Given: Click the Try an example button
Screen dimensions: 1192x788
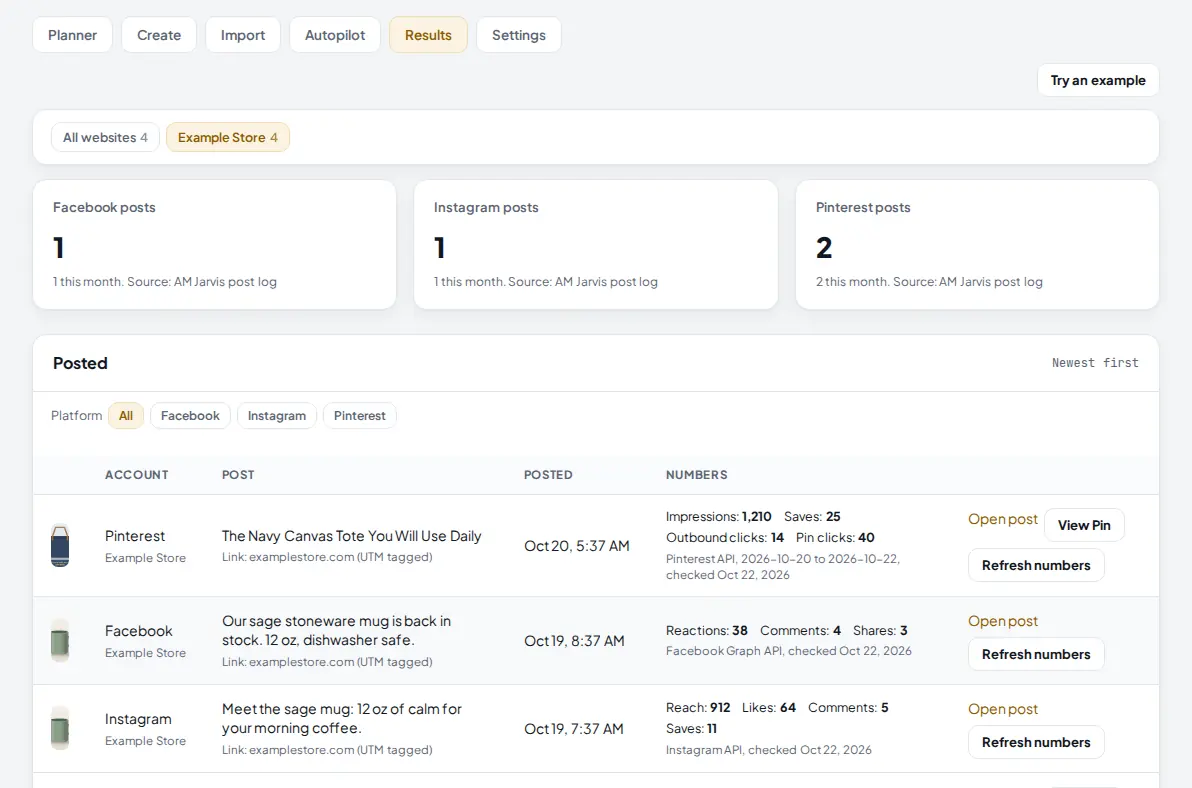Looking at the screenshot, I should pyautogui.click(x=1098, y=80).
